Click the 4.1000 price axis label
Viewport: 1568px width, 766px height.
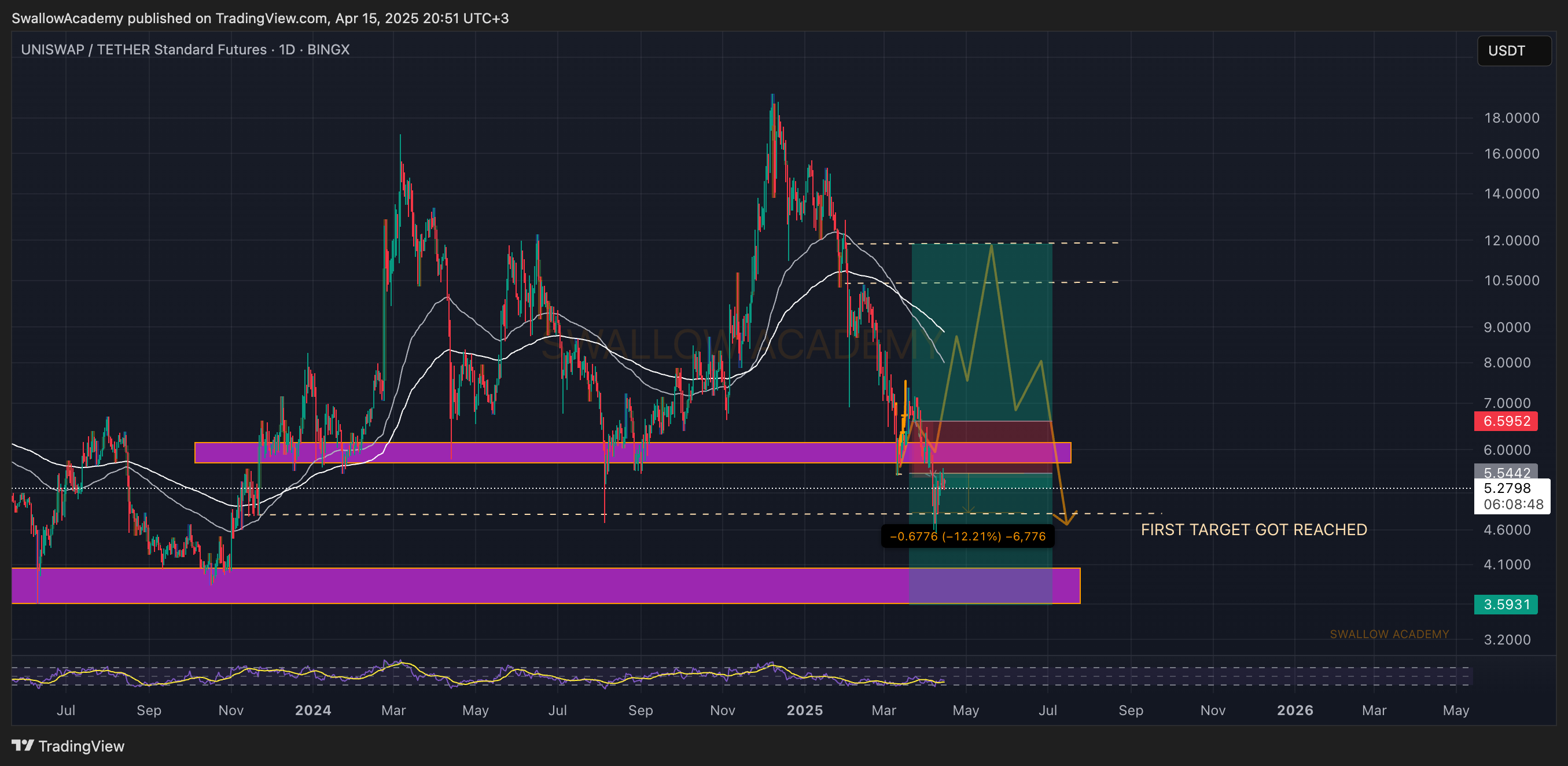click(x=1507, y=565)
